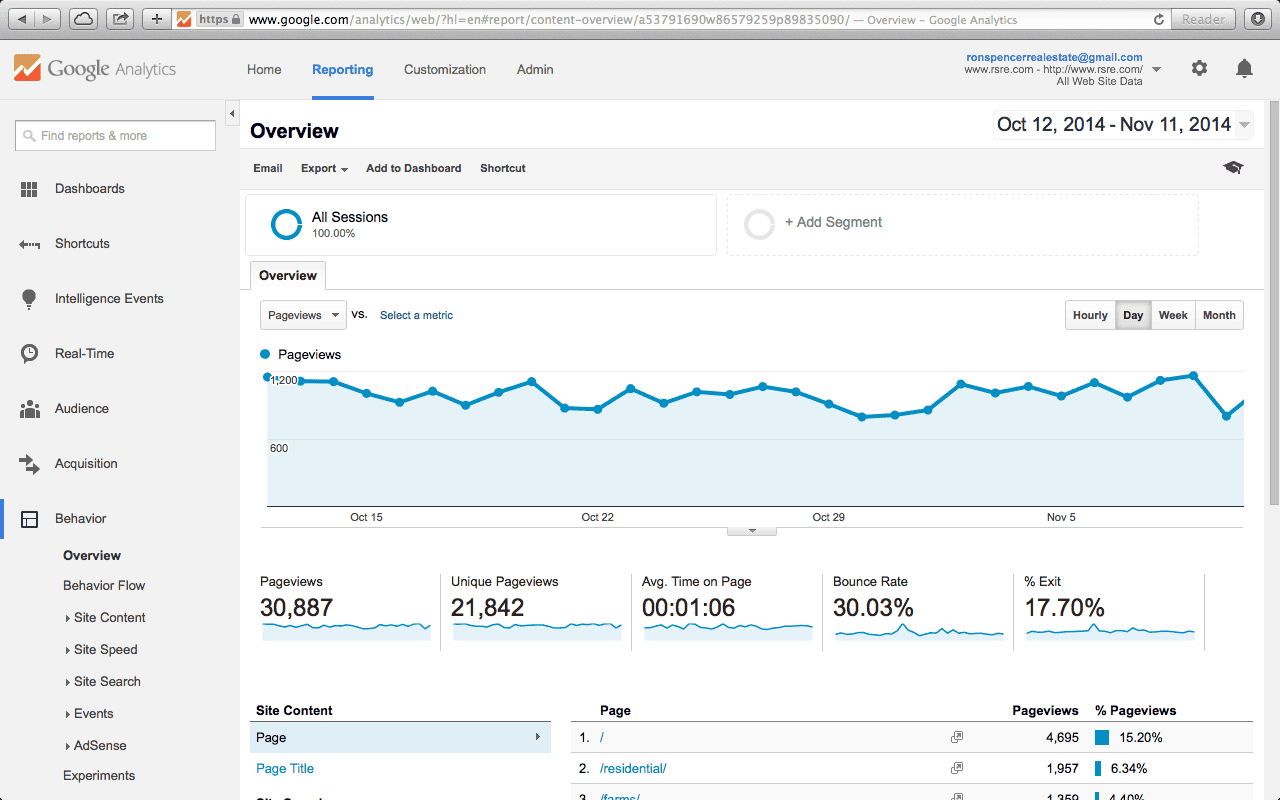Collapse the sidebar with the arrow handle
Viewport: 1280px width, 800px height.
pos(232,112)
